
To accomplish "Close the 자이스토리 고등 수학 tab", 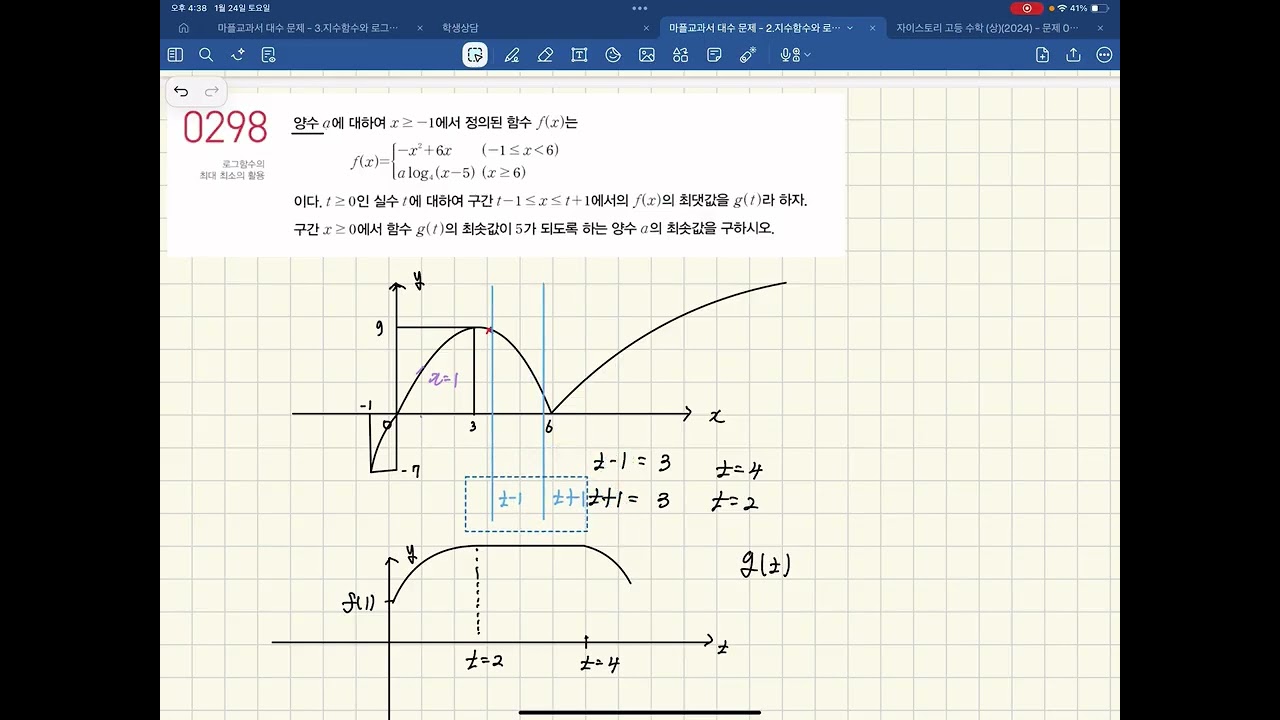I will (x=1100, y=28).
